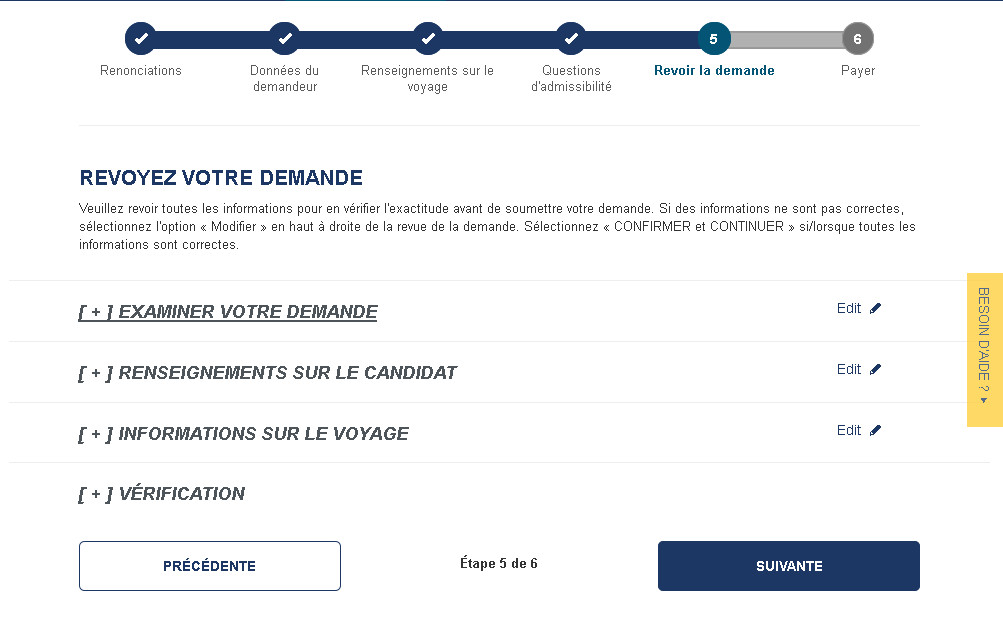Expand the Renseignements sur le candidat section

267,372
